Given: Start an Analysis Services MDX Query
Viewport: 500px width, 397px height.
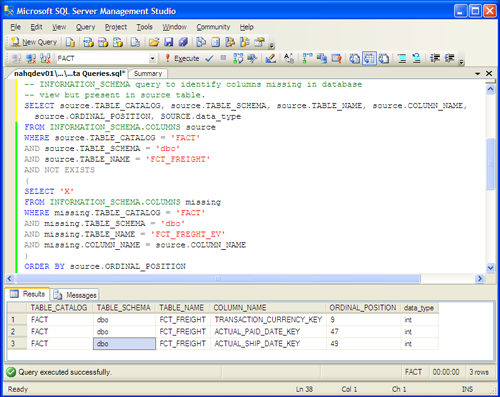Looking at the screenshot, I should pos(88,42).
